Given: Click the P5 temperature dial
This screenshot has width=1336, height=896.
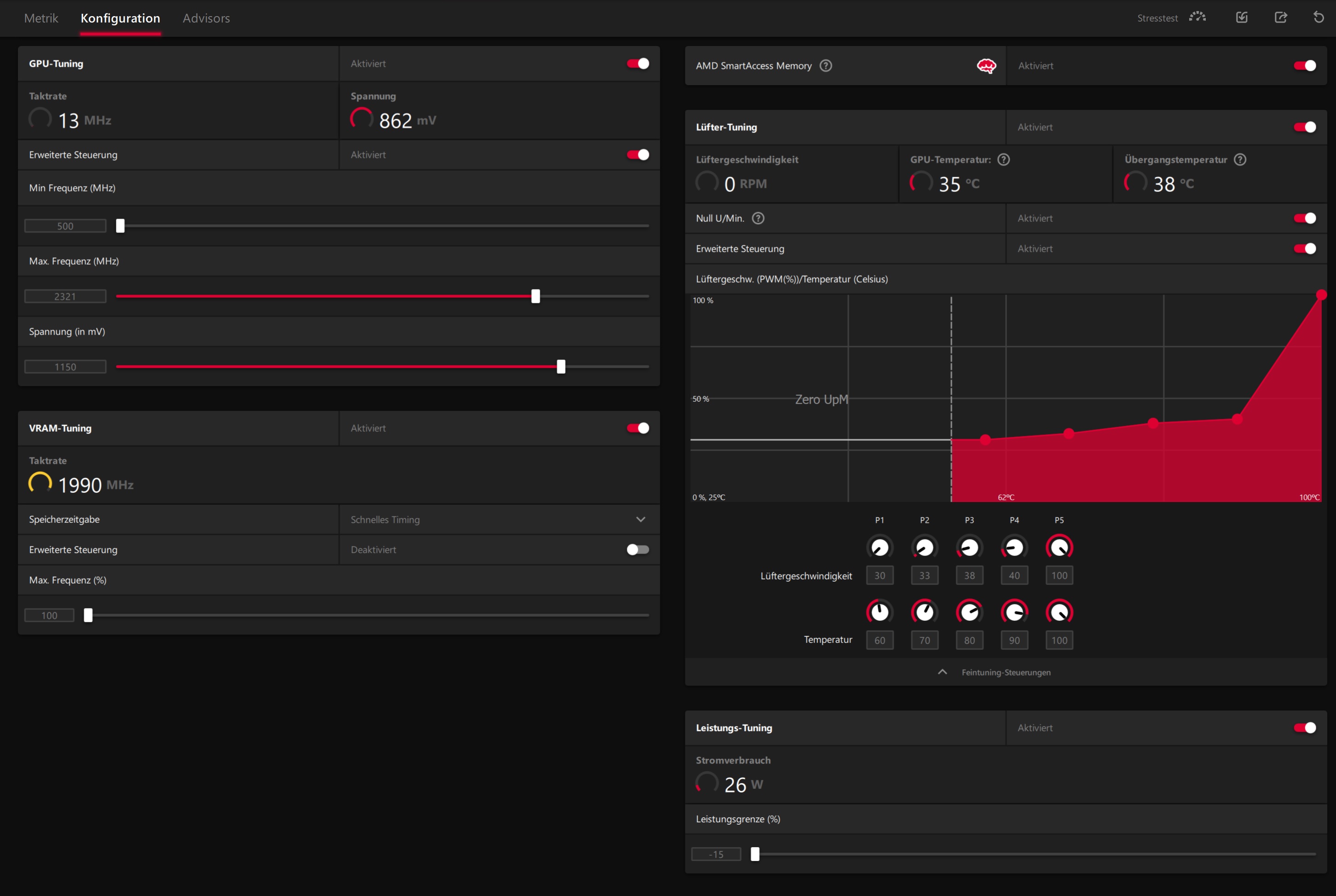Looking at the screenshot, I should [1059, 612].
